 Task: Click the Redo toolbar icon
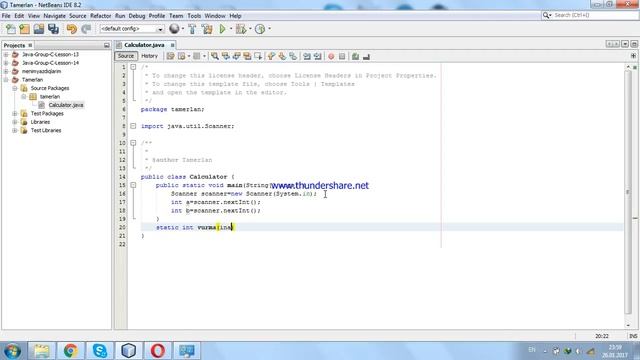tap(86, 29)
